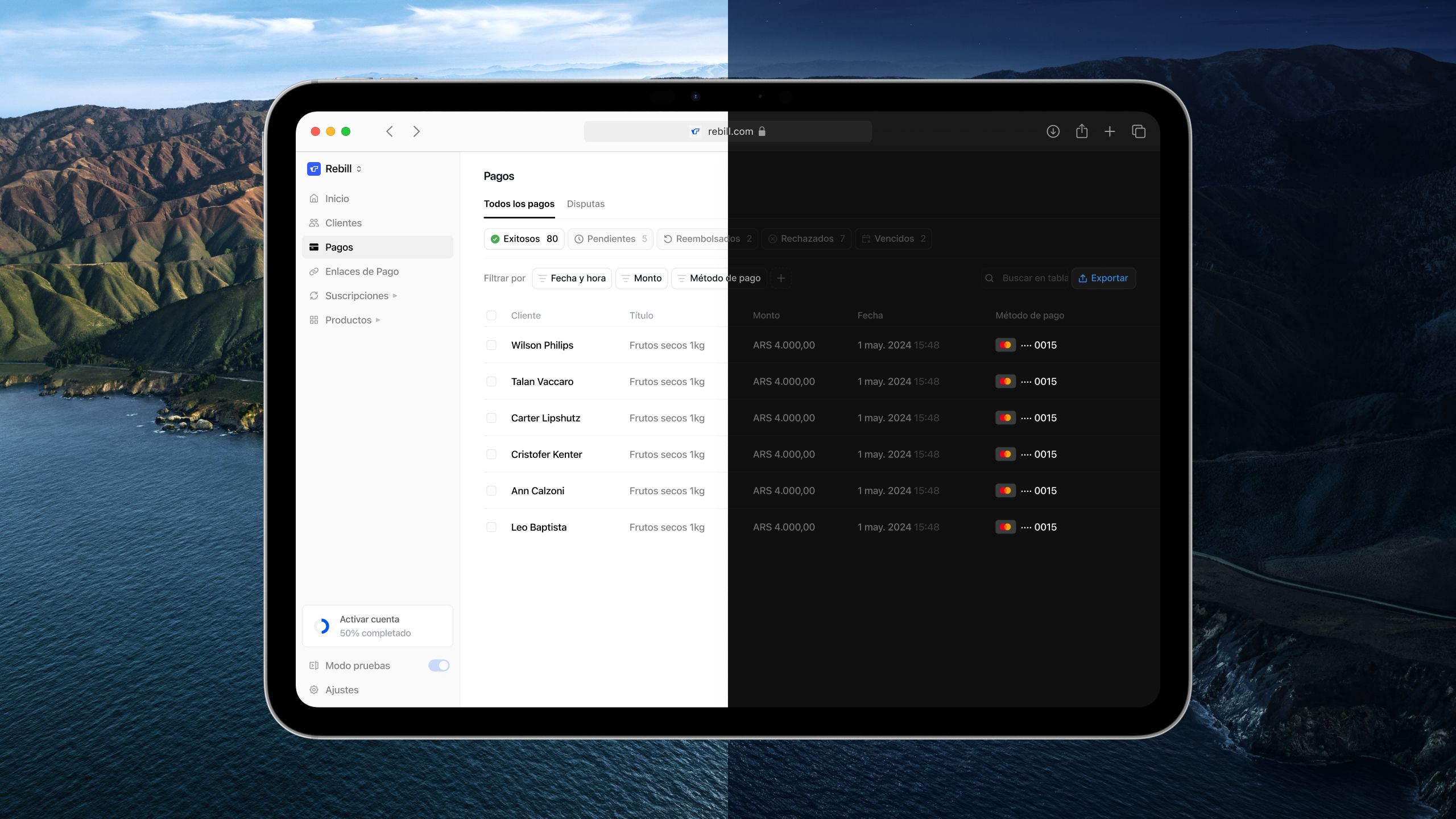Click the browser downloads icon
Viewport: 1456px width, 819px height.
[x=1053, y=131]
